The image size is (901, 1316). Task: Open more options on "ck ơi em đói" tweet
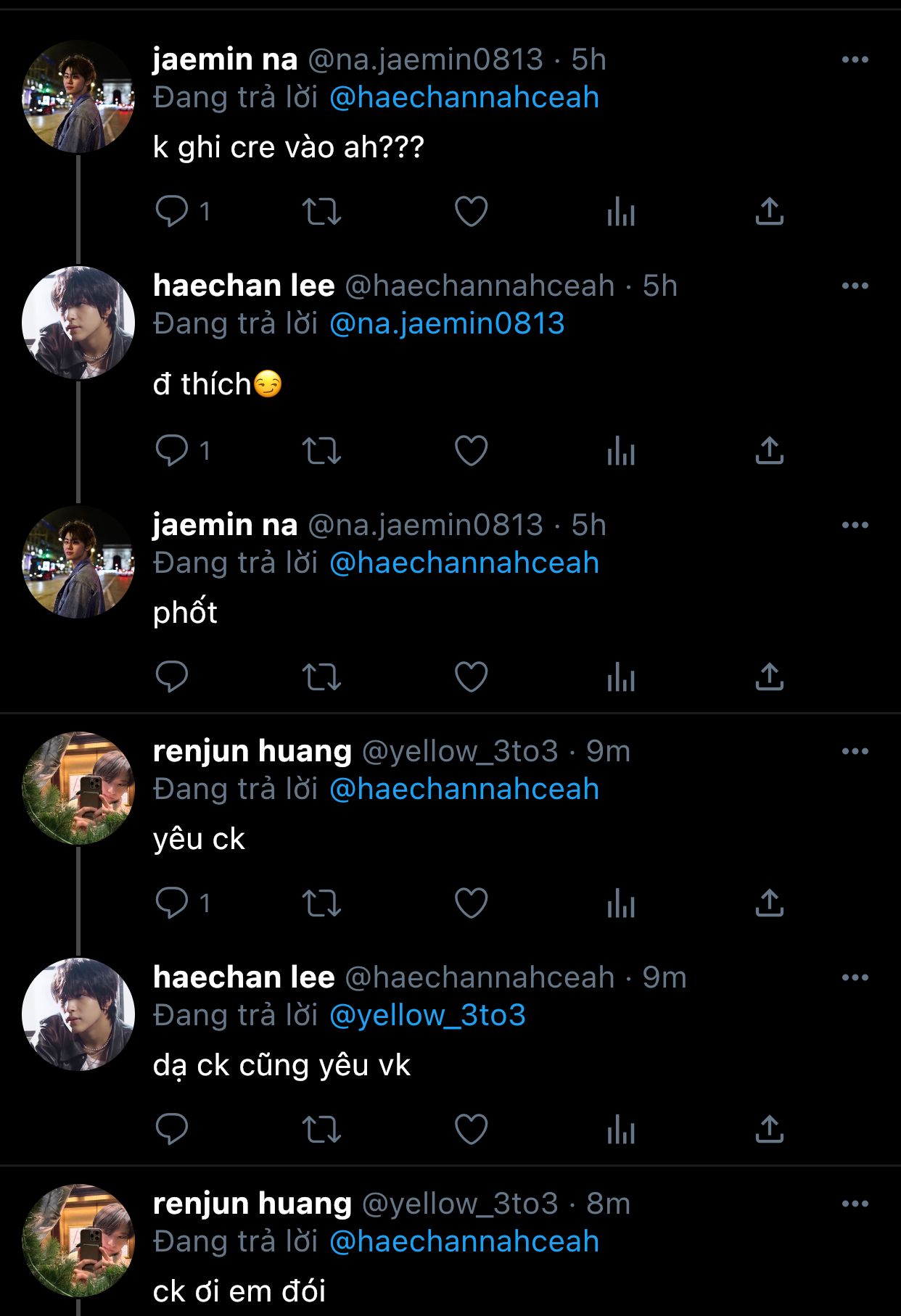point(855,1204)
